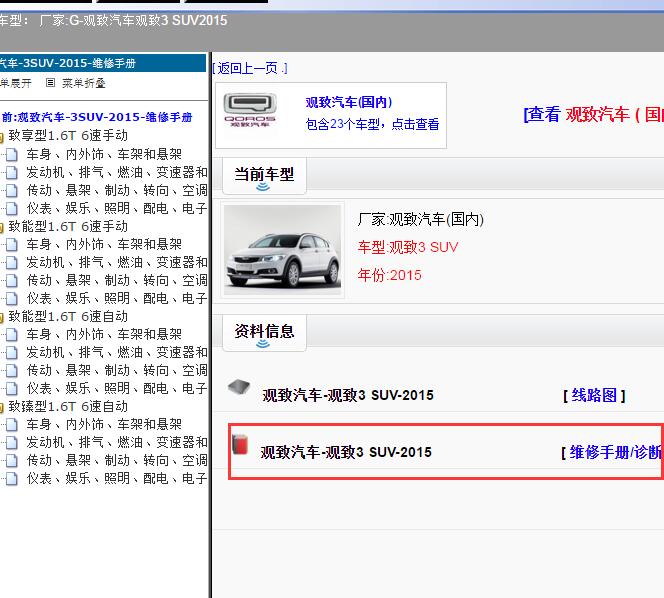Open 传动、悬架、制动 under 致能型 6速自动
The image size is (664, 598).
pyautogui.click(x=117, y=371)
